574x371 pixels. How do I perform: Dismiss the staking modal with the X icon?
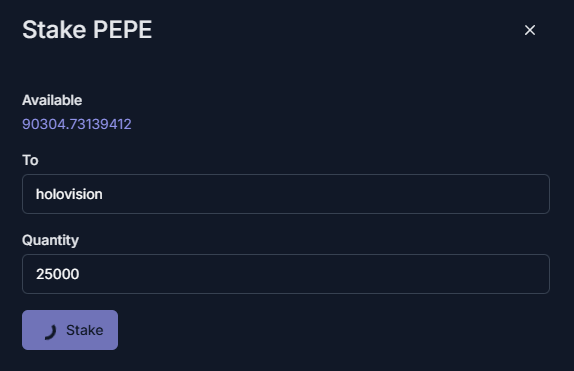pos(530,30)
